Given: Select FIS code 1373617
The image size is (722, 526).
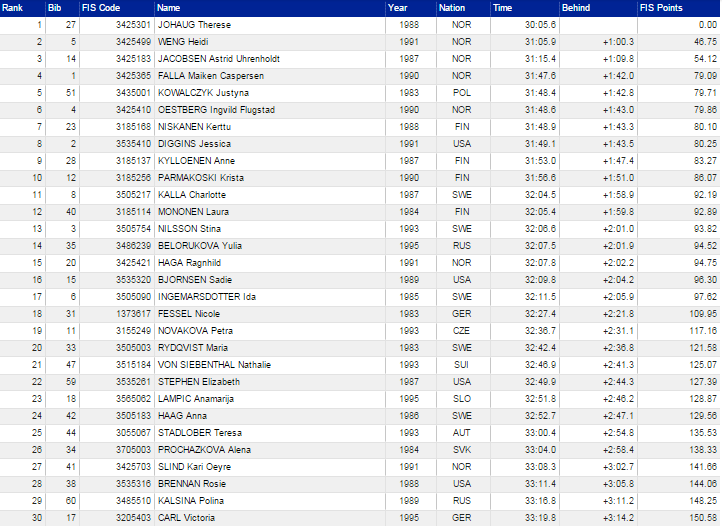Looking at the screenshot, I should click(x=133, y=315).
